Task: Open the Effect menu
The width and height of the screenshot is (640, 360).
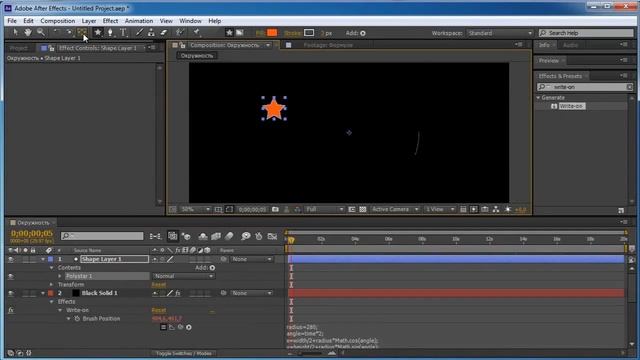Action: (110, 21)
